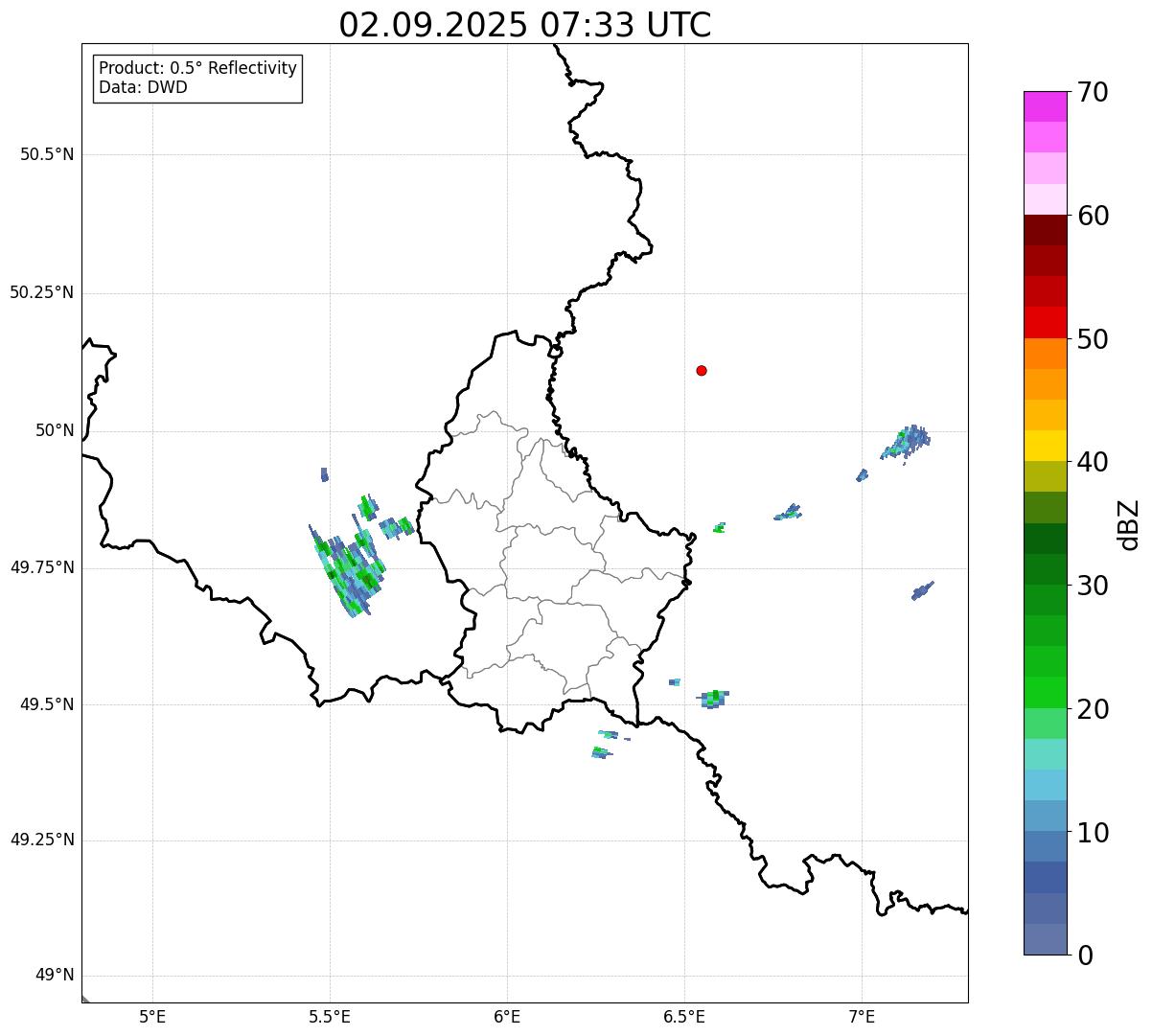Viewport: 1152px width, 1036px height.
Task: Click the '10' colorbar tick label
Action: coord(1093,833)
